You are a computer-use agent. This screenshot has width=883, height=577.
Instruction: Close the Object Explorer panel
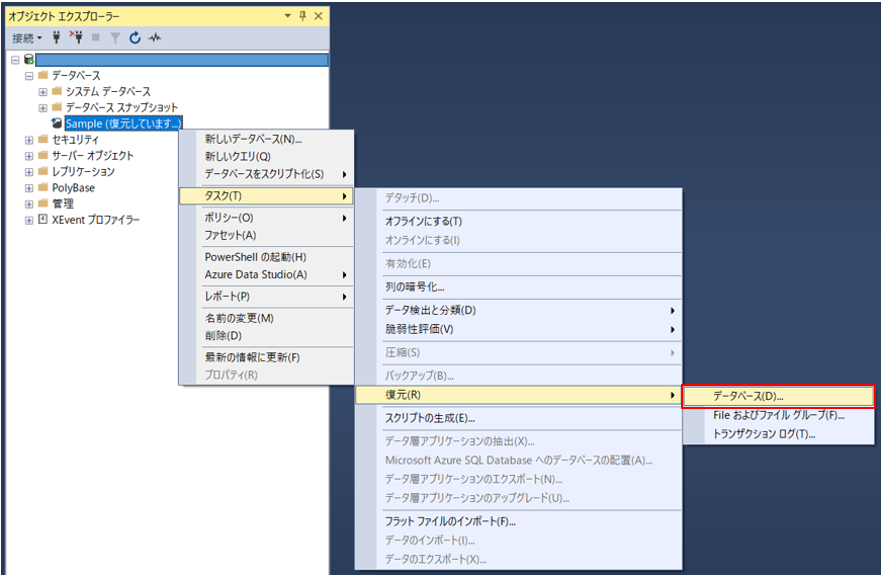coord(318,16)
